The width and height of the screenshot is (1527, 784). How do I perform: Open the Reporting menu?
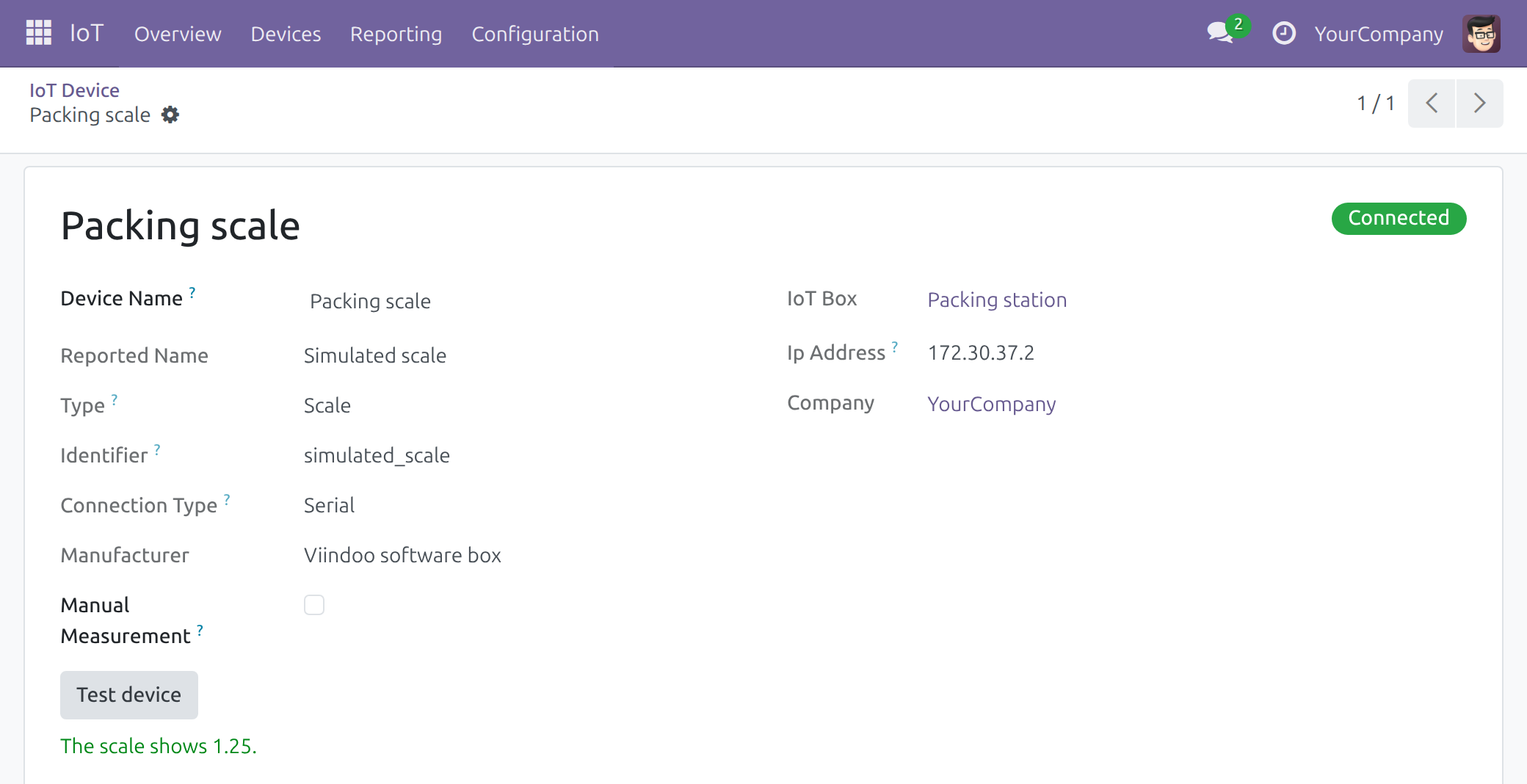pos(396,34)
